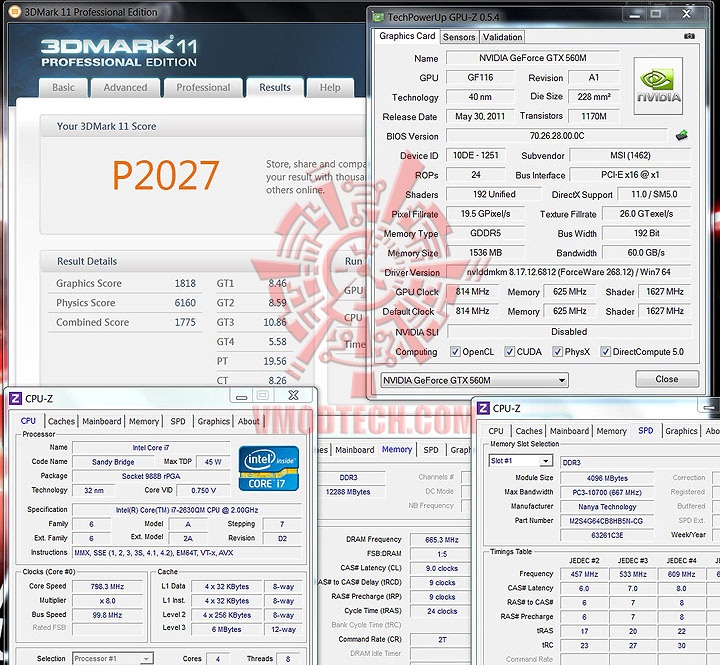720x665 pixels.
Task: Open Caches tab in CPU-Z processor window
Action: [x=61, y=421]
